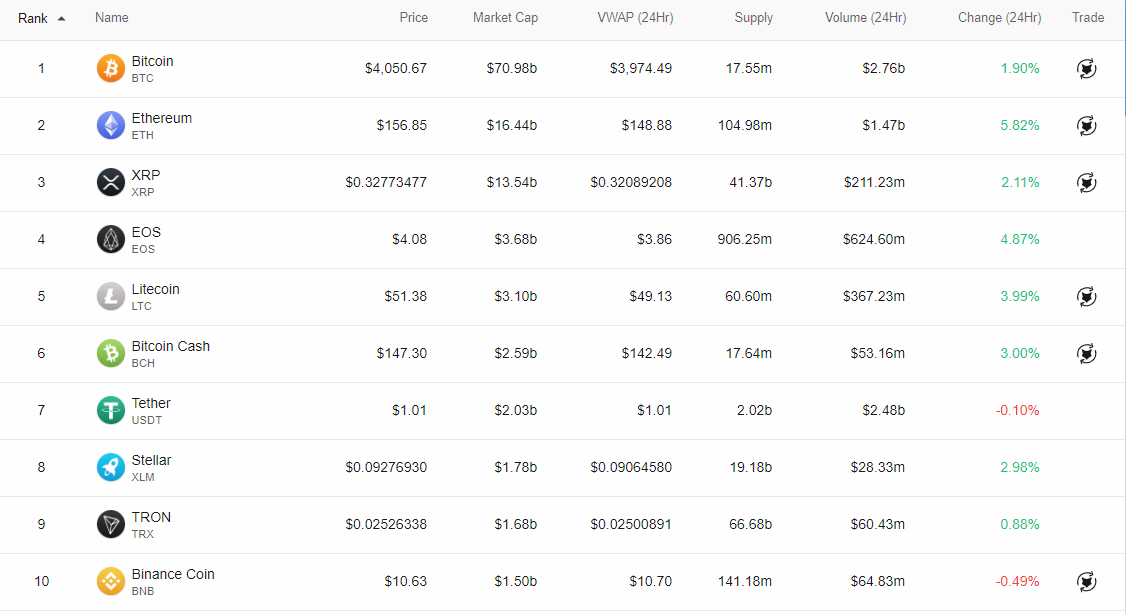Open the Stellar name link

pyautogui.click(x=151, y=460)
